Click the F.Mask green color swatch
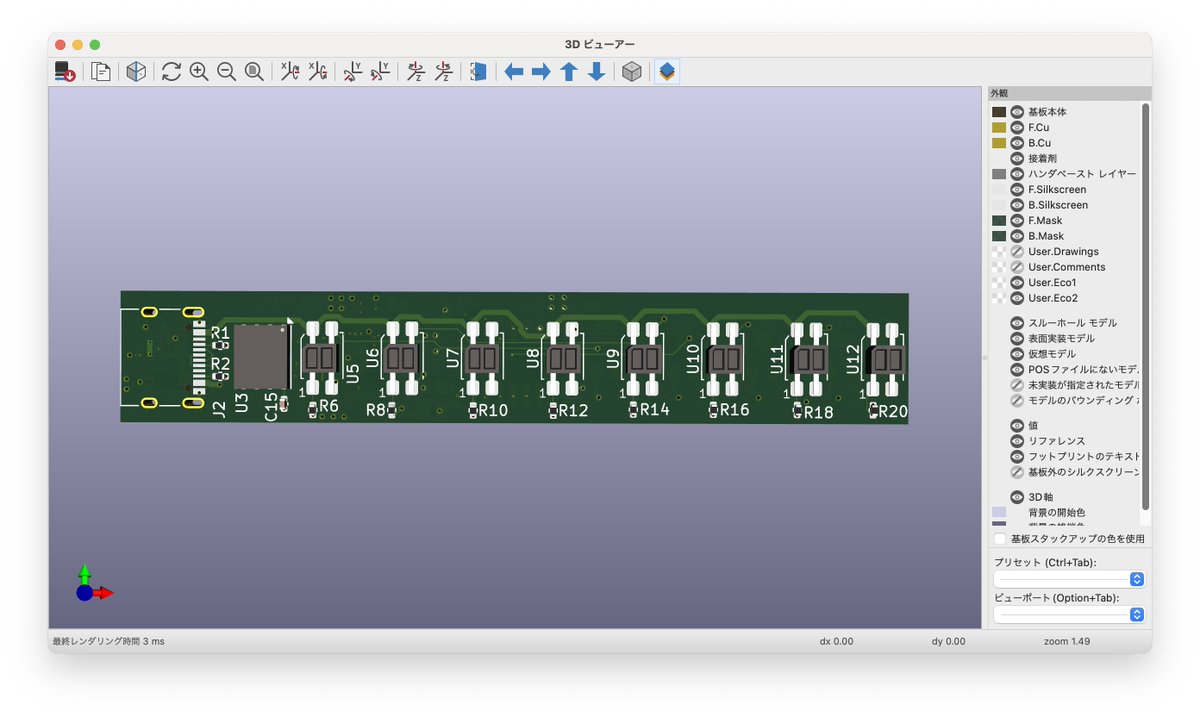Image resolution: width=1200 pixels, height=717 pixels. click(999, 220)
